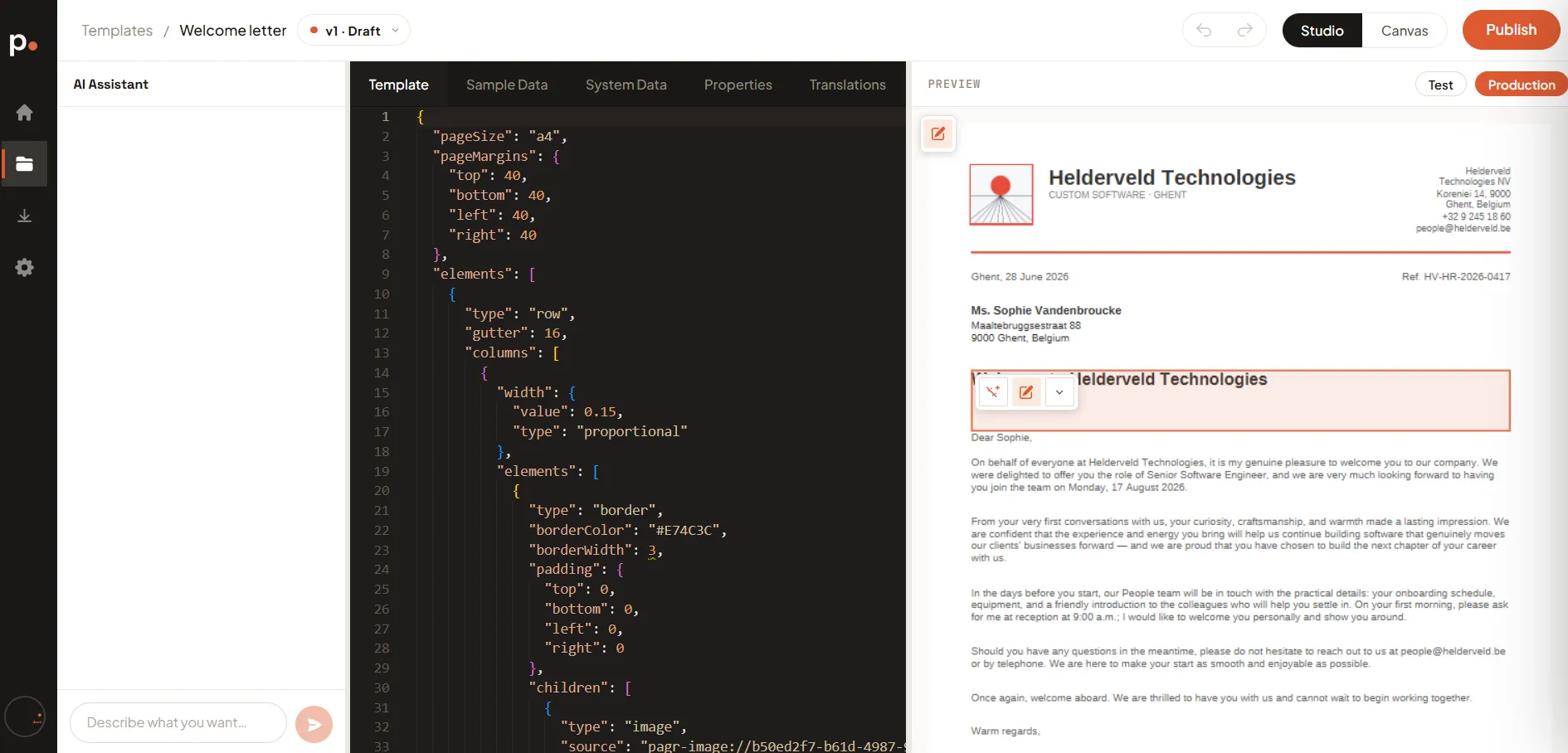Redo the last change

(x=1244, y=31)
